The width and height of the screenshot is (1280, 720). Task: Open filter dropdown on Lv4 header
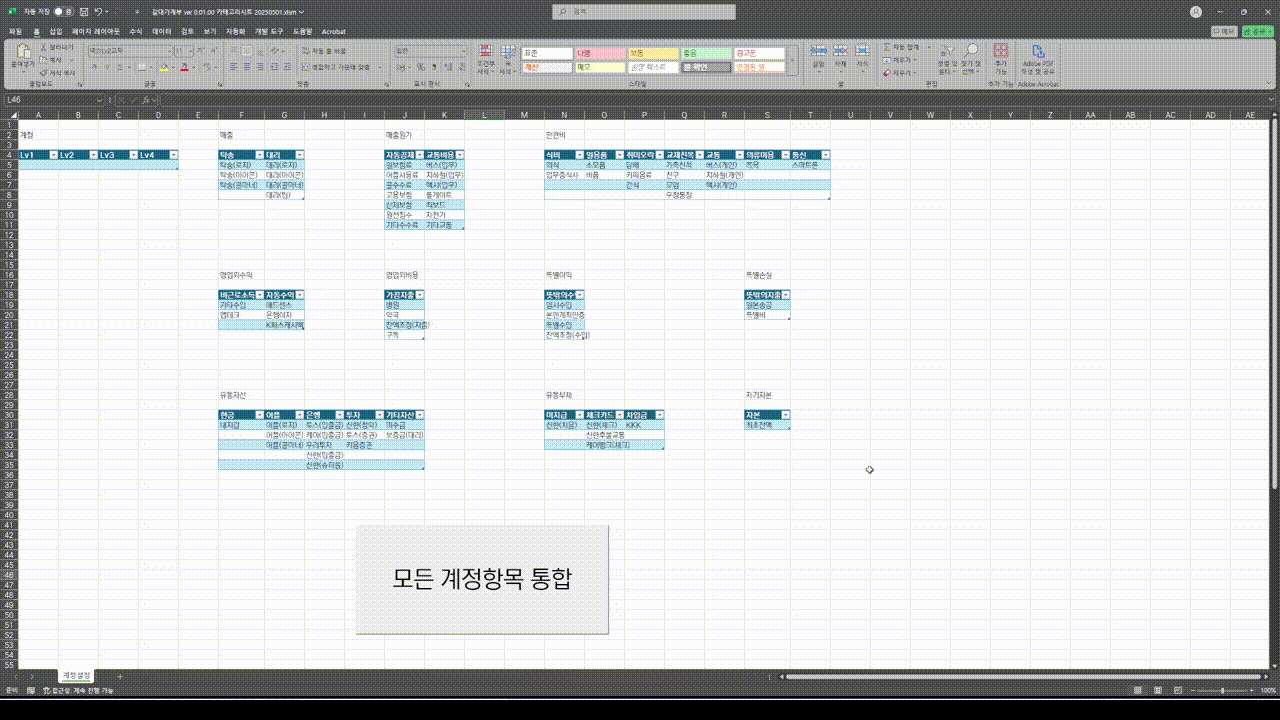pyautogui.click(x=173, y=155)
